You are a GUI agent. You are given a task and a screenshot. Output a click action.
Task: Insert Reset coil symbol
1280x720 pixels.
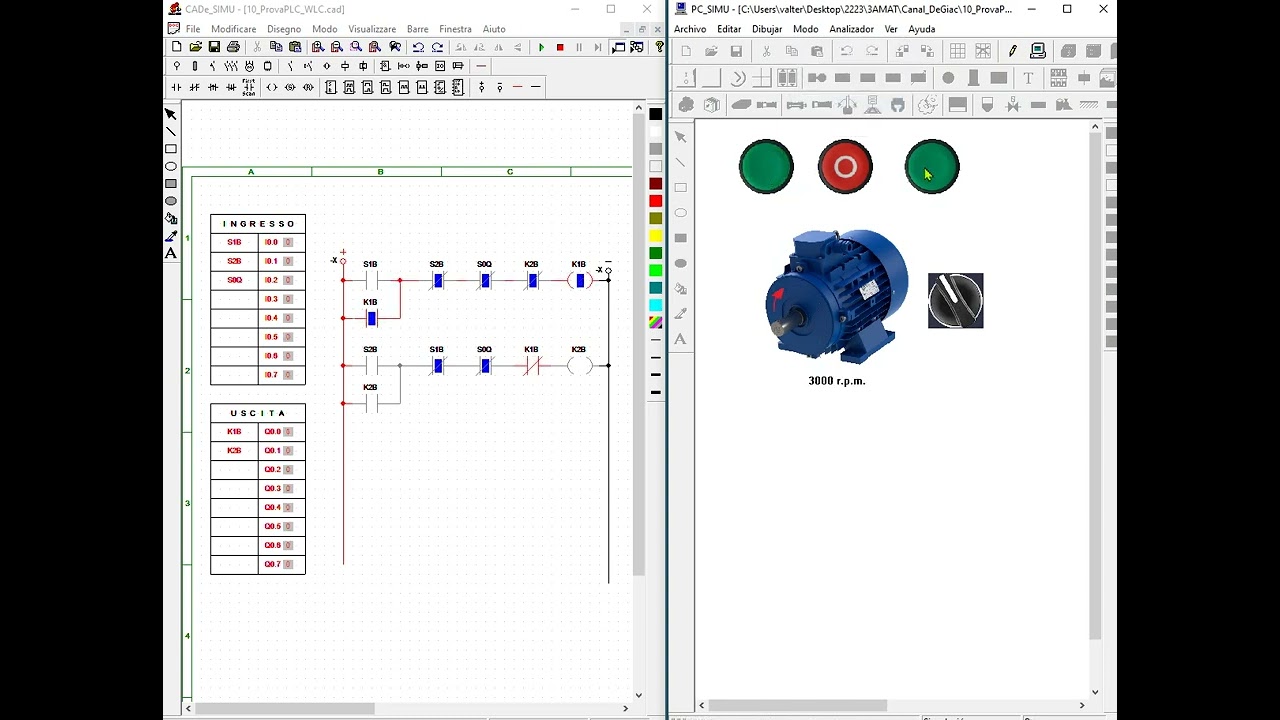pos(308,87)
